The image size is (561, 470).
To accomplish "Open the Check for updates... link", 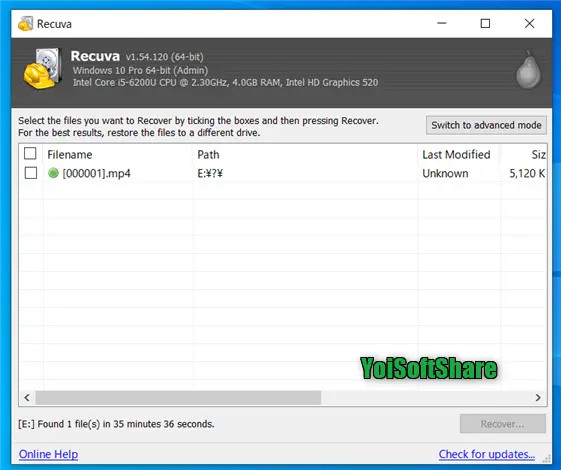I will [x=487, y=454].
